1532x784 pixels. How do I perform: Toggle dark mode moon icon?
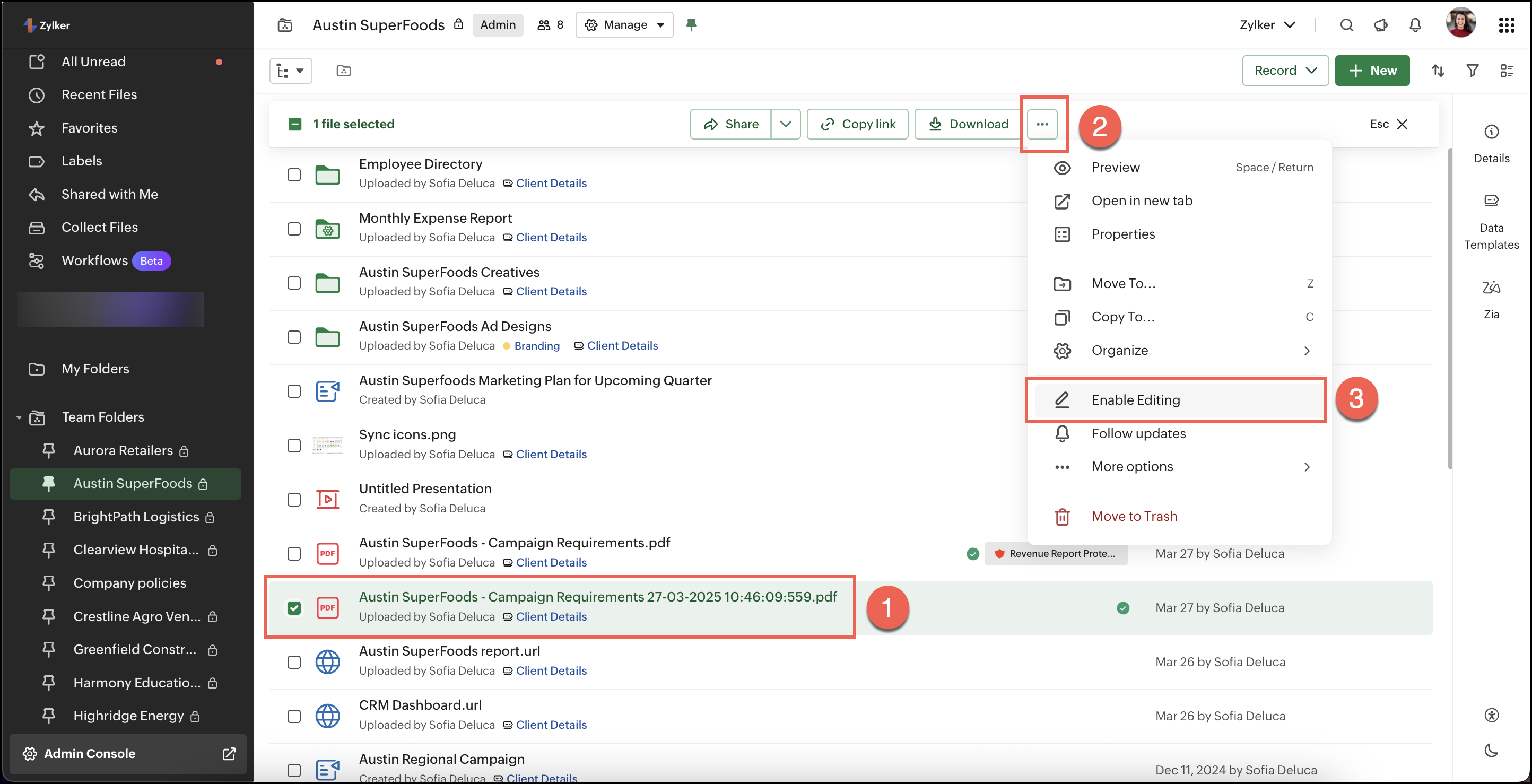[x=1491, y=750]
